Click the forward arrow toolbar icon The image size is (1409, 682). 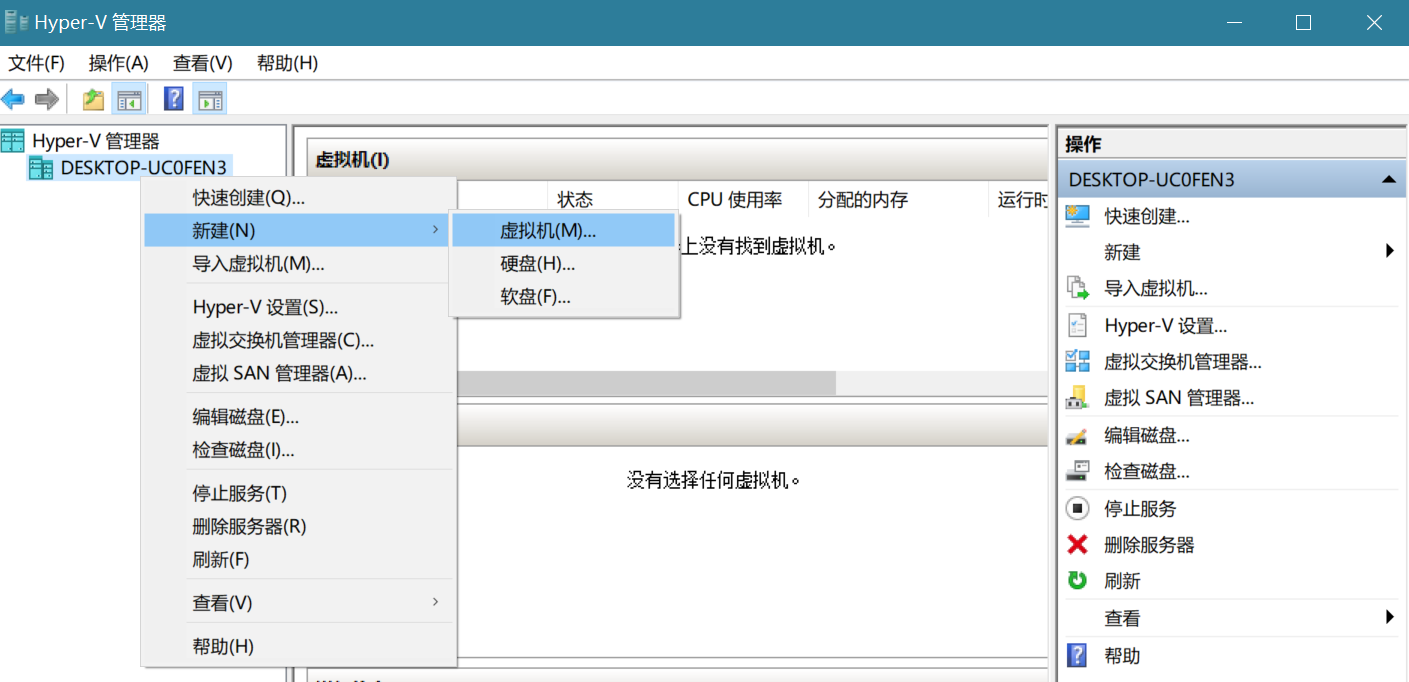point(46,99)
